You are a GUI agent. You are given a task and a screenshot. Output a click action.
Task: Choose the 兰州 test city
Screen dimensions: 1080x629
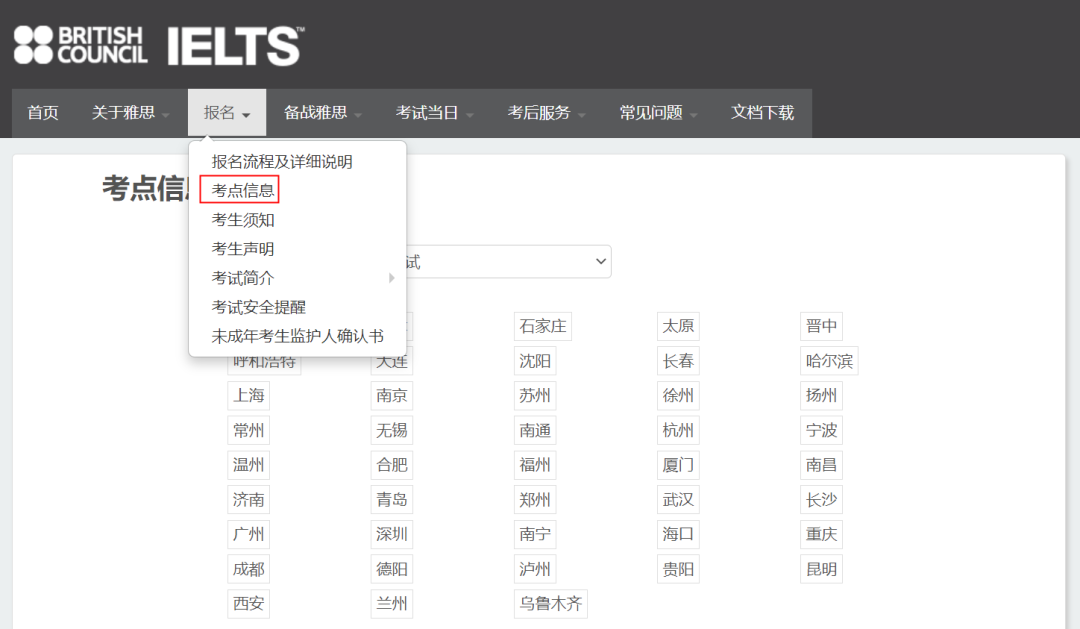coord(392,604)
